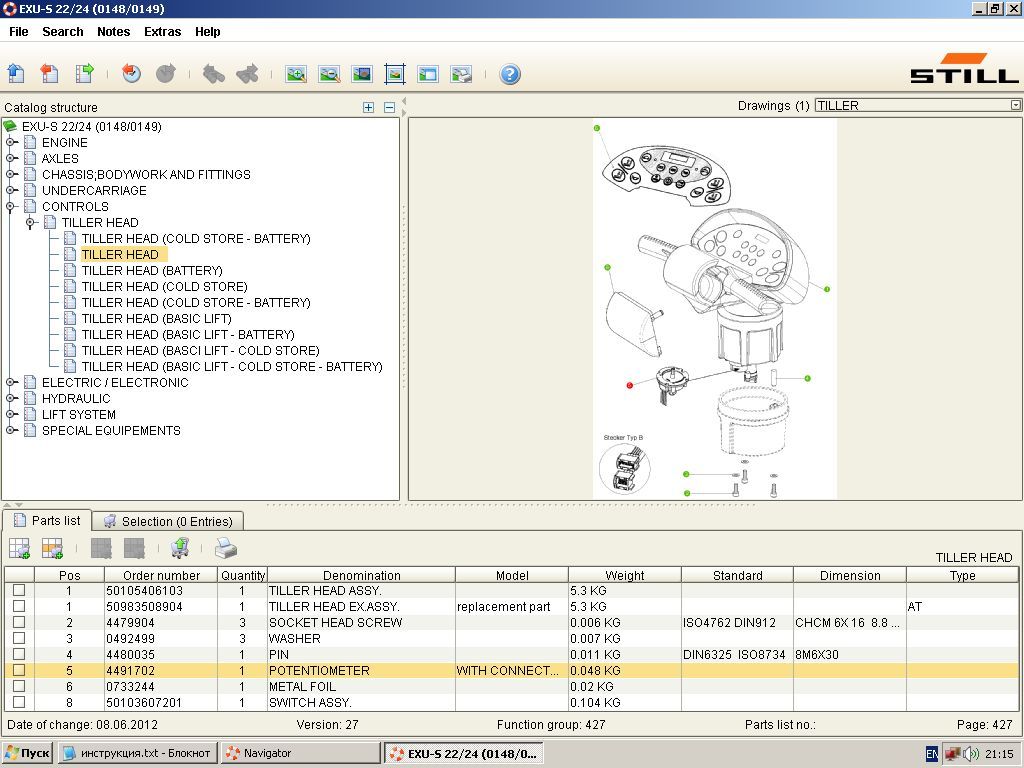Click the volume icon in system tray

click(971, 754)
